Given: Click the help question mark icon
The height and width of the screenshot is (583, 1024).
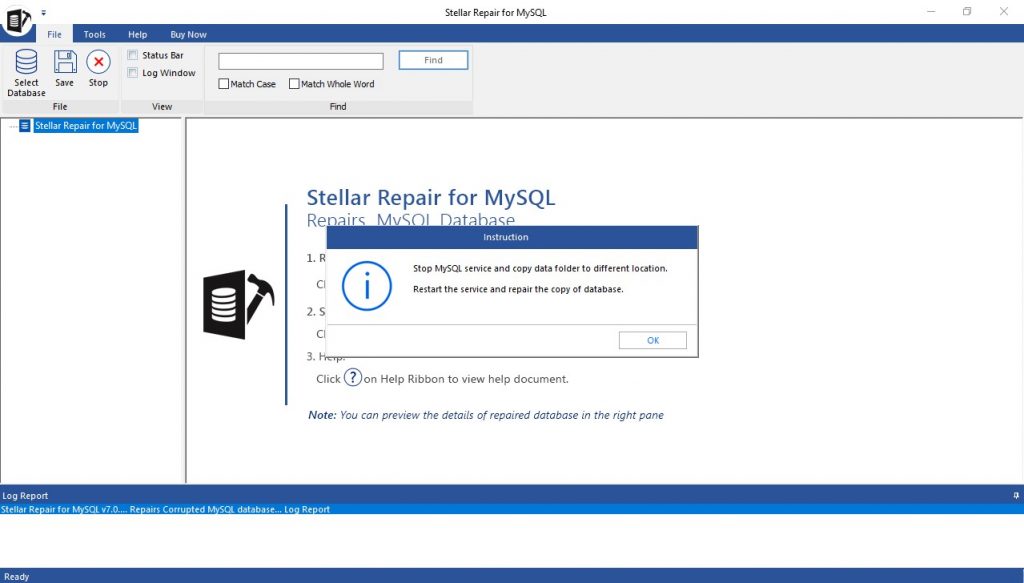Looking at the screenshot, I should tap(353, 377).
